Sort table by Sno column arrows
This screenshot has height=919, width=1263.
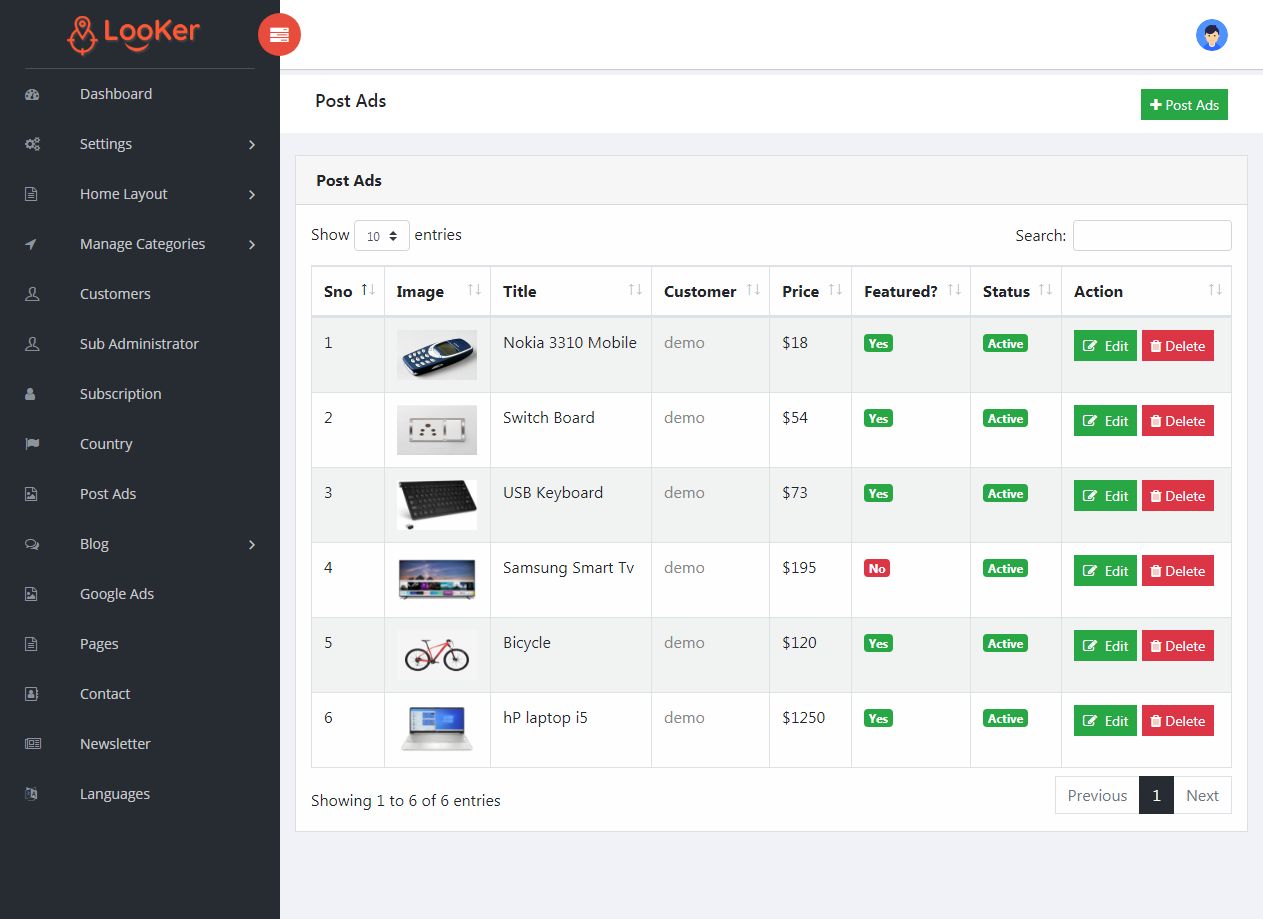(x=367, y=290)
